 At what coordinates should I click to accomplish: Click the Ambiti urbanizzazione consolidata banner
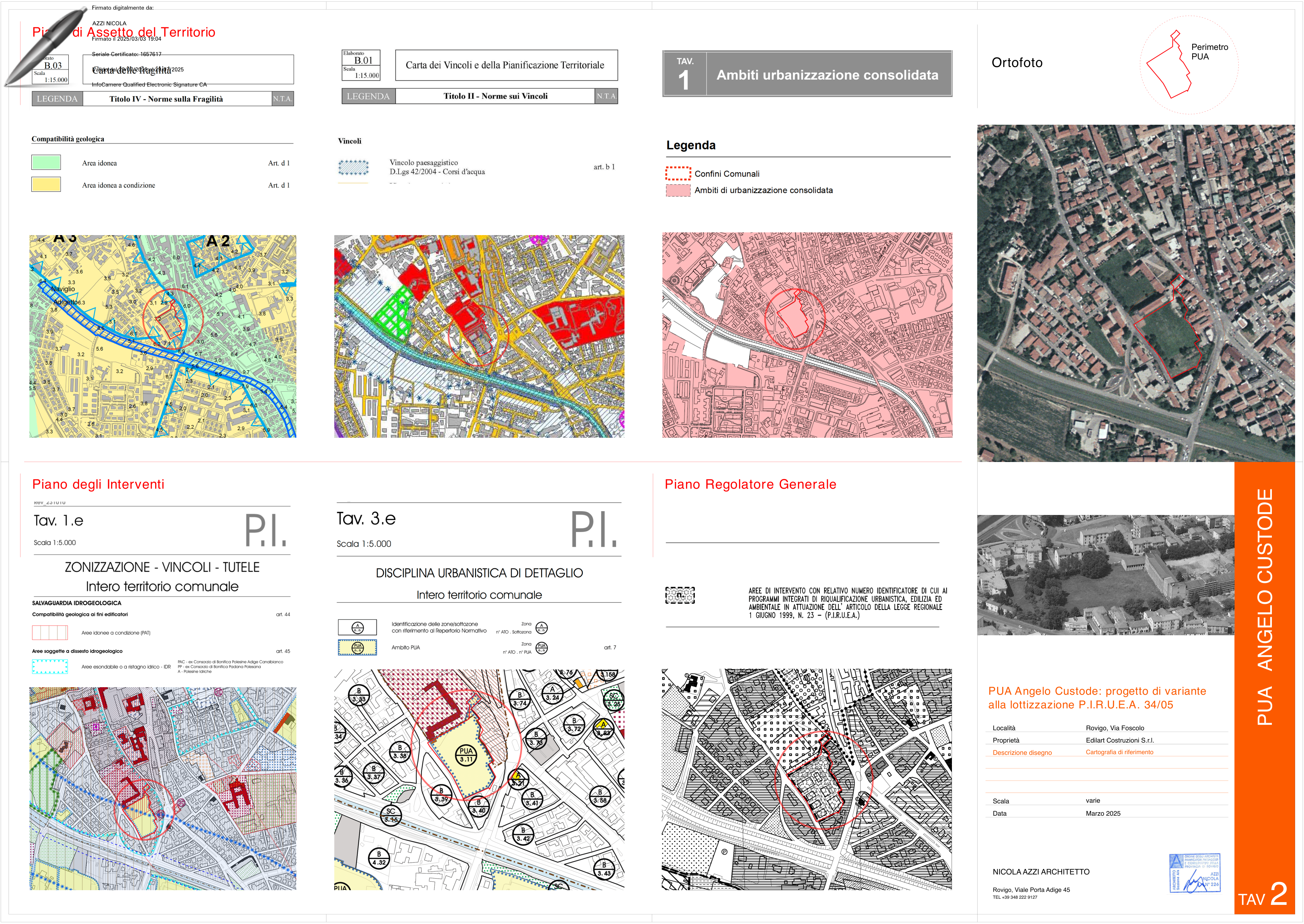807,74
